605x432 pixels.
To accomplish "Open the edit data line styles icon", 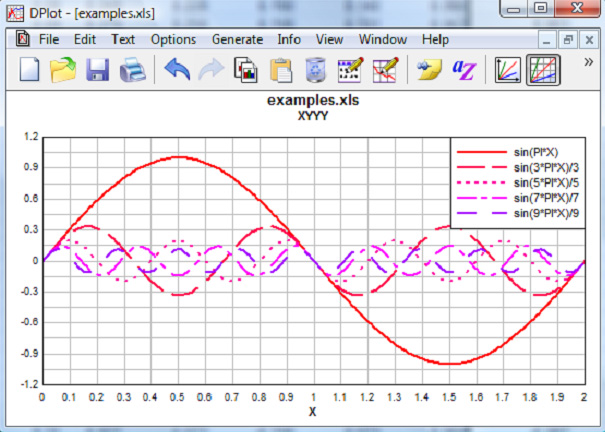I will [x=385, y=70].
